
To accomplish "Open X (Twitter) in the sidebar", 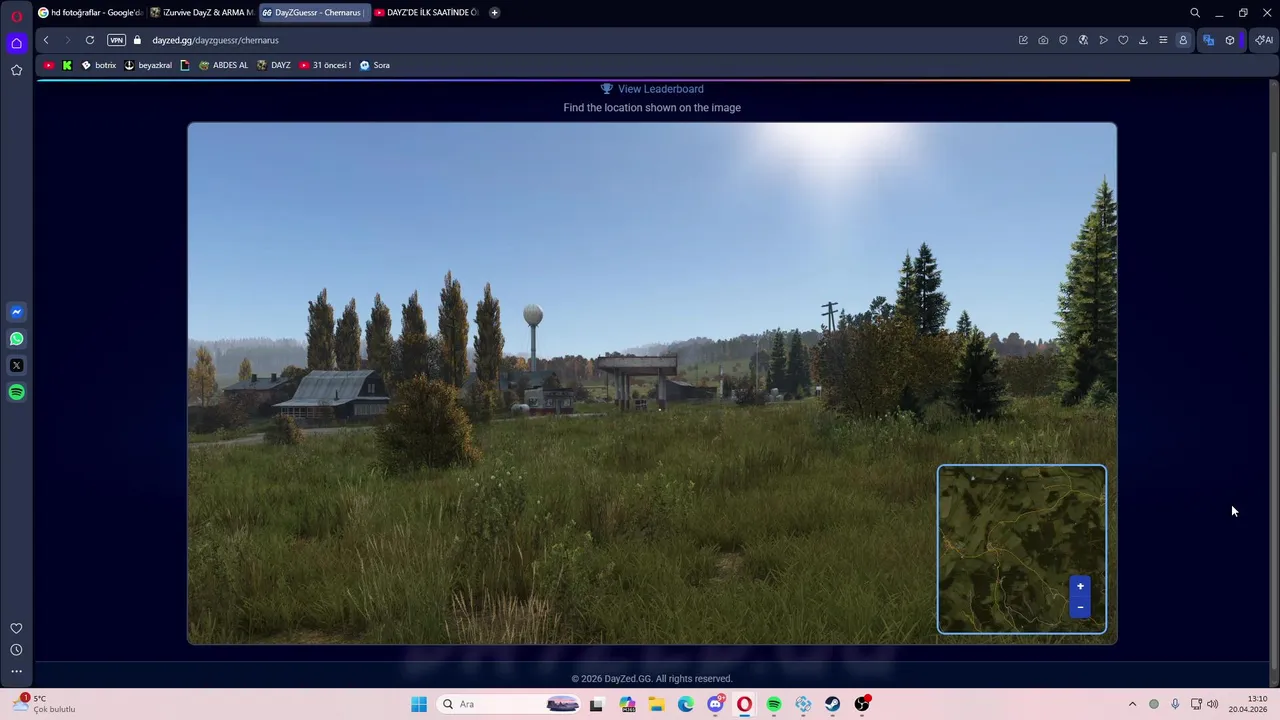I will tap(16, 366).
